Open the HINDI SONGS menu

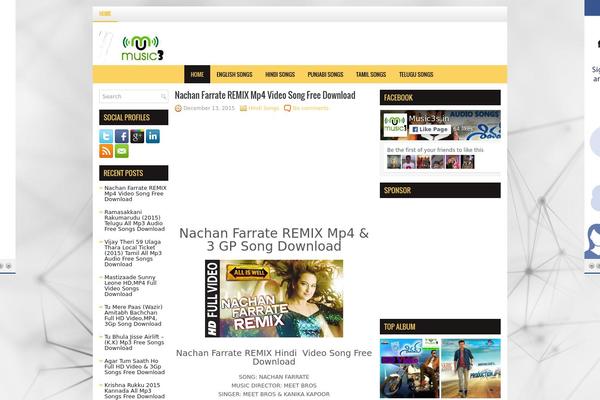point(280,74)
